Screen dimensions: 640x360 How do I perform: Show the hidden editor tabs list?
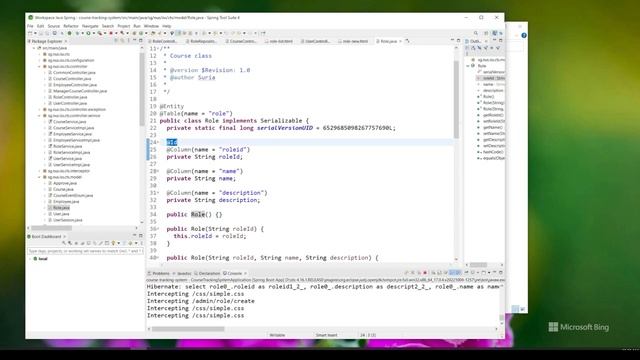[x=407, y=41]
